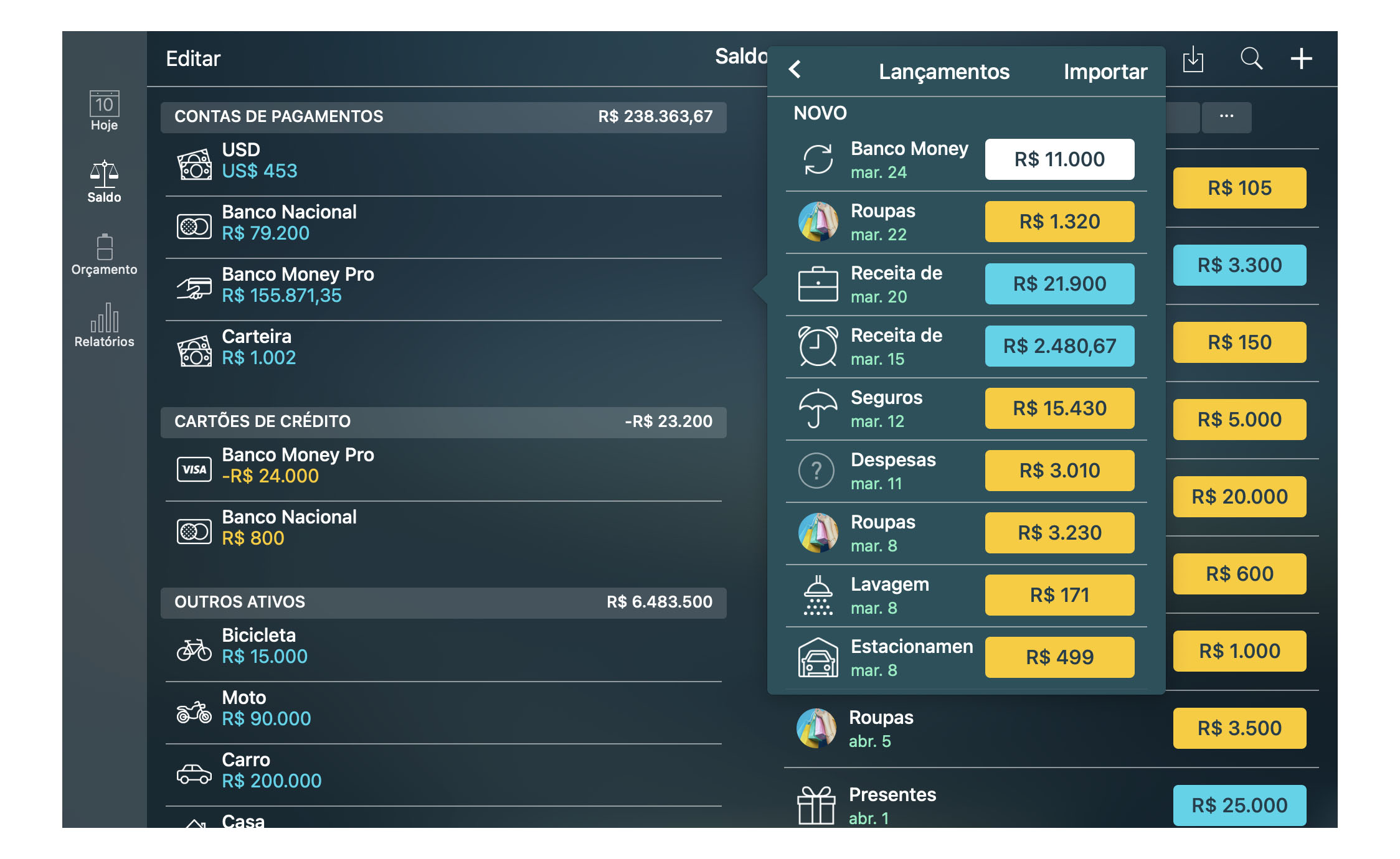1400x859 pixels.
Task: Go back with the Lançamentos chevron
Action: (795, 69)
